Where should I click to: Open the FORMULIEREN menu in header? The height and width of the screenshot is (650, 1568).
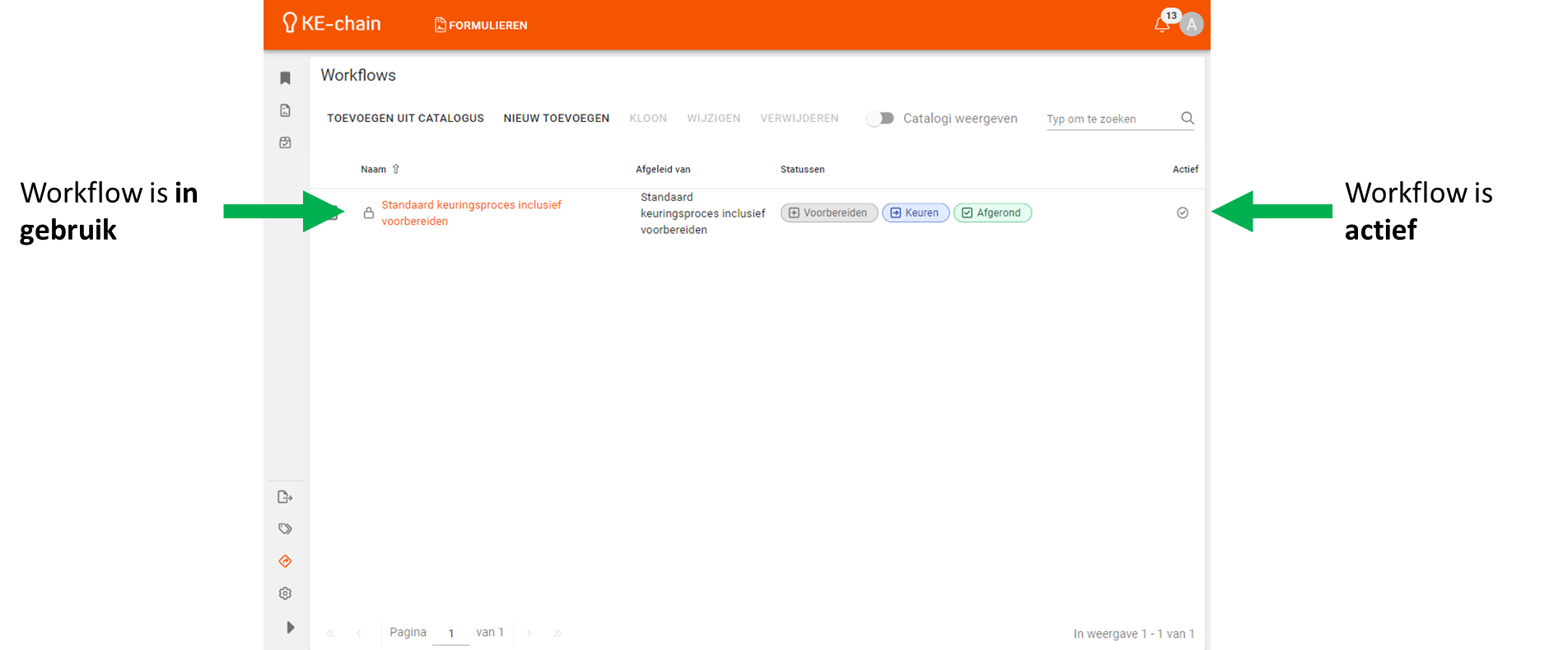[481, 25]
